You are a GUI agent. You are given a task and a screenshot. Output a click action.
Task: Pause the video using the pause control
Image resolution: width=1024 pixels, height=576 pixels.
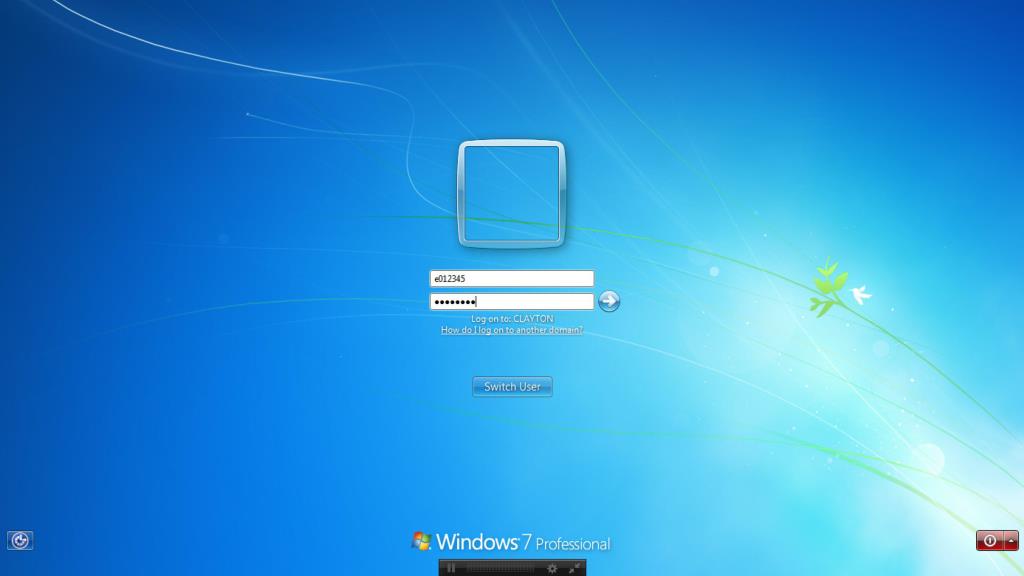[x=451, y=568]
